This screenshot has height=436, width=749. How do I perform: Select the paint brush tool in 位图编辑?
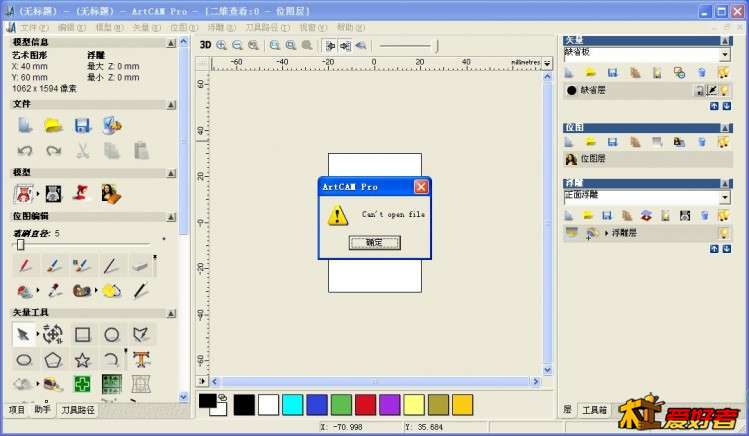coord(54,266)
